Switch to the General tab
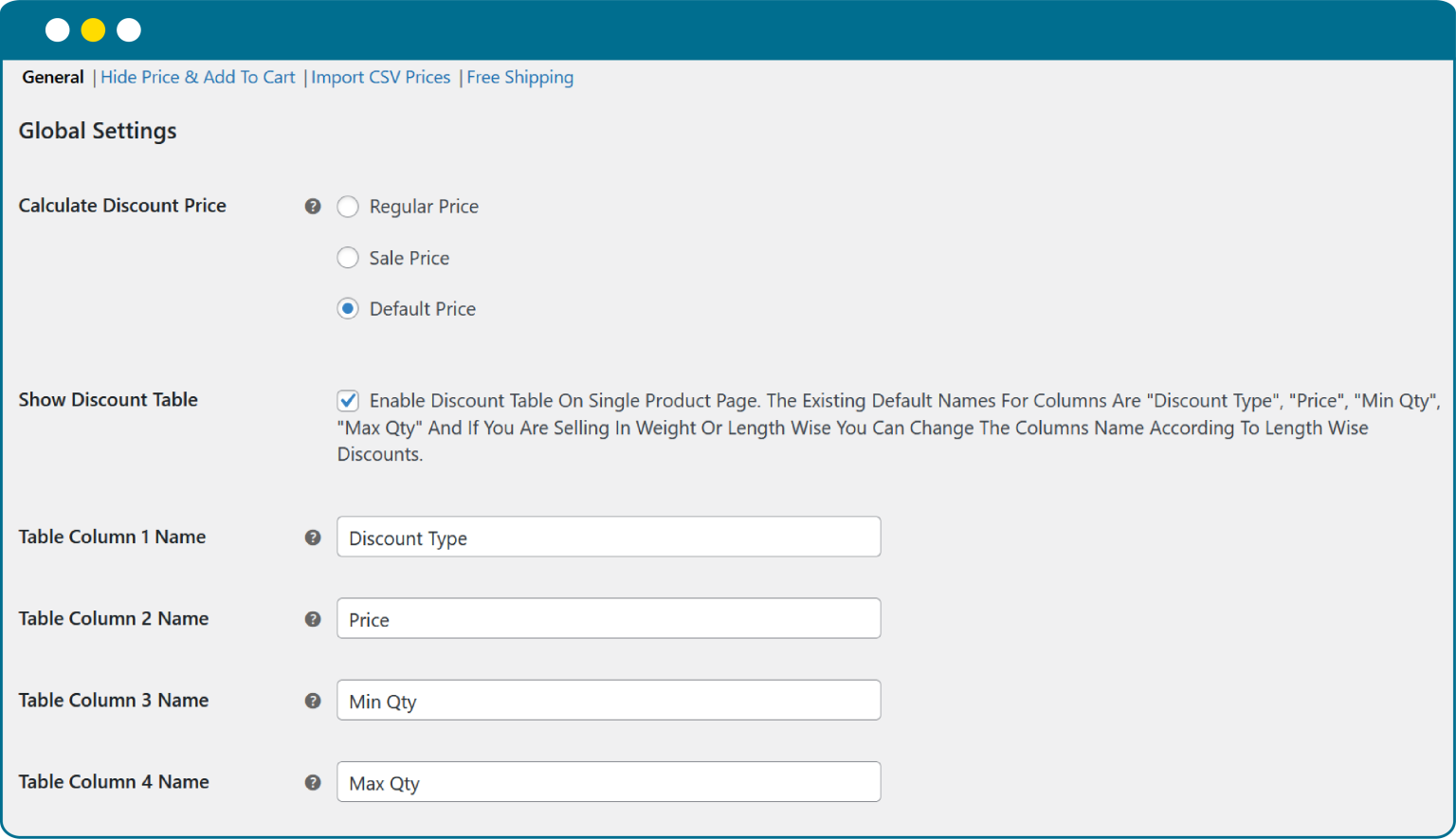 click(53, 78)
